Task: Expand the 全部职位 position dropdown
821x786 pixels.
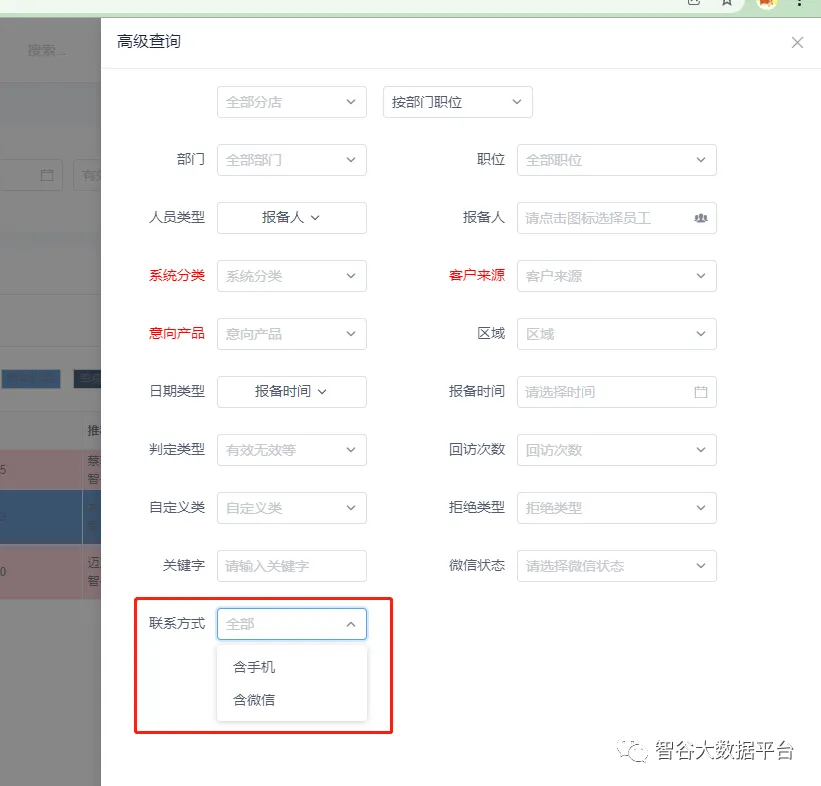Action: tap(616, 160)
